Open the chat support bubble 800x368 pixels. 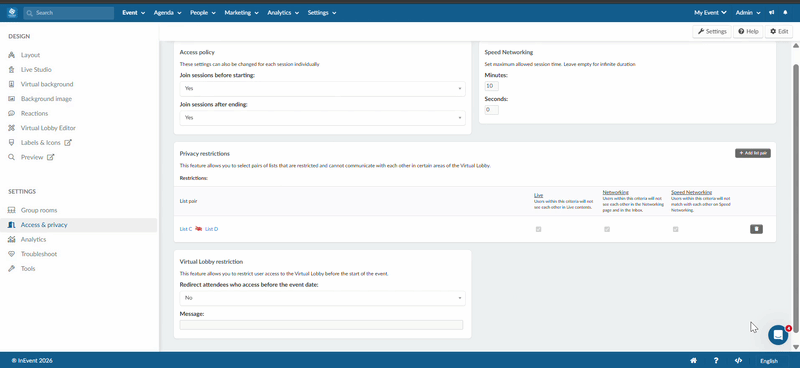[x=778, y=335]
